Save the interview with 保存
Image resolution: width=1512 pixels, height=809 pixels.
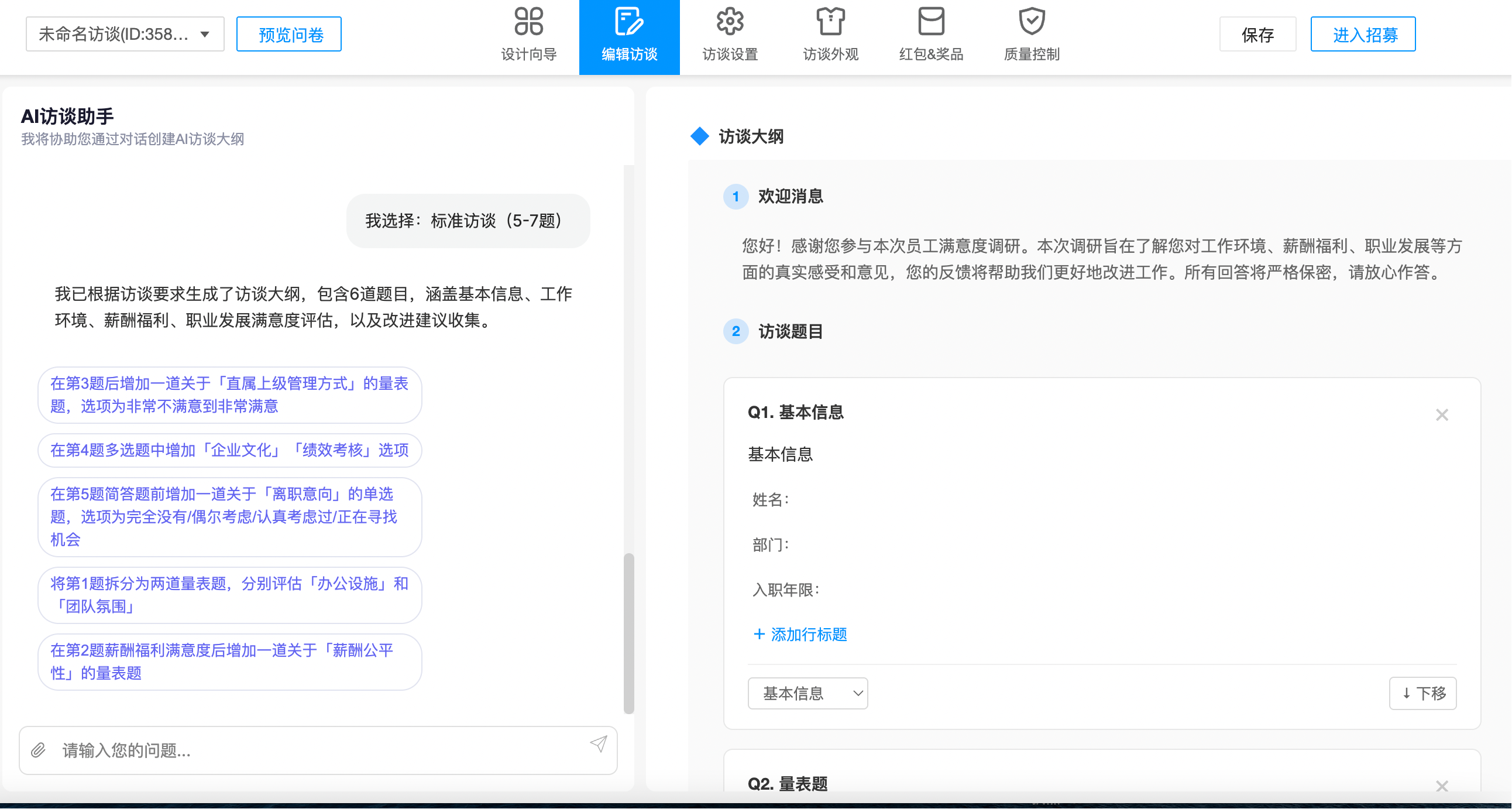[x=1257, y=34]
